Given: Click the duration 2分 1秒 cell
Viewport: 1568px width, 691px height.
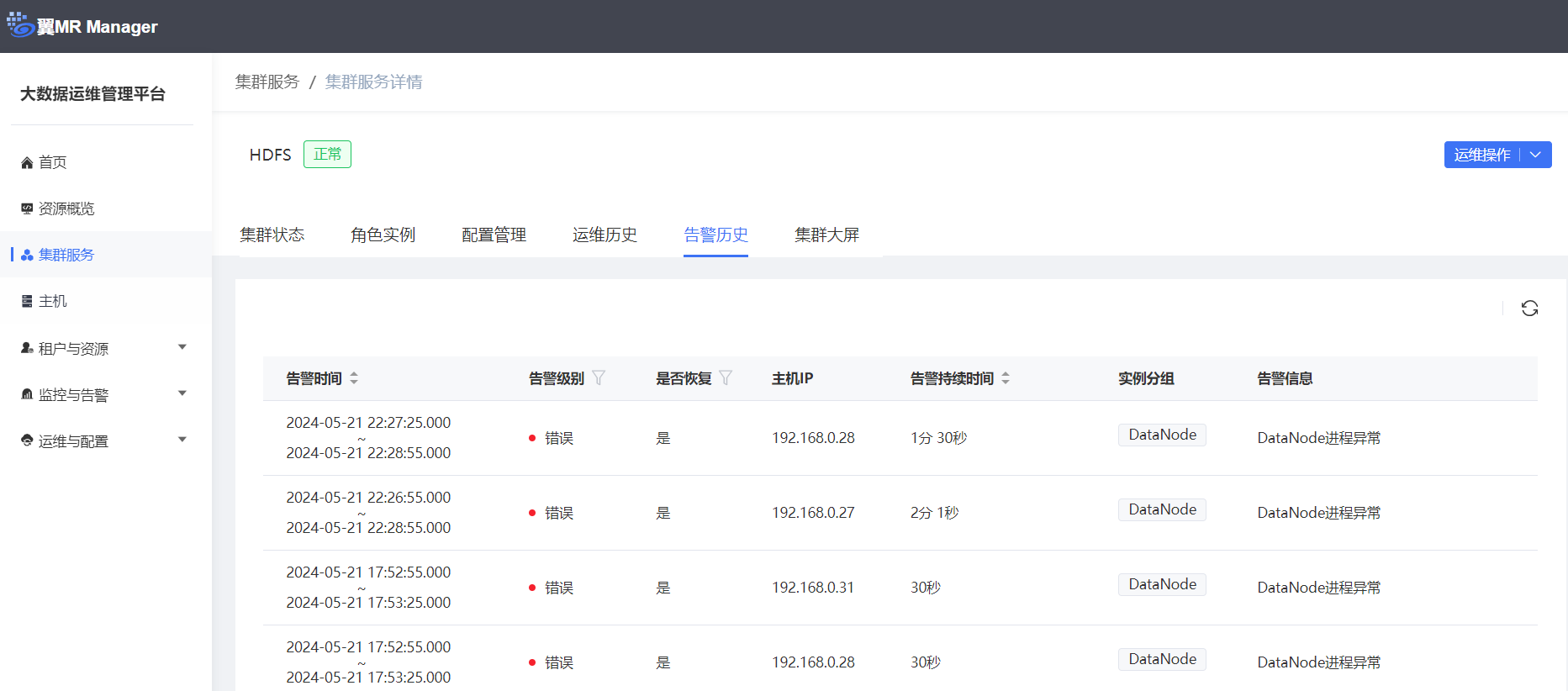Looking at the screenshot, I should [x=935, y=513].
